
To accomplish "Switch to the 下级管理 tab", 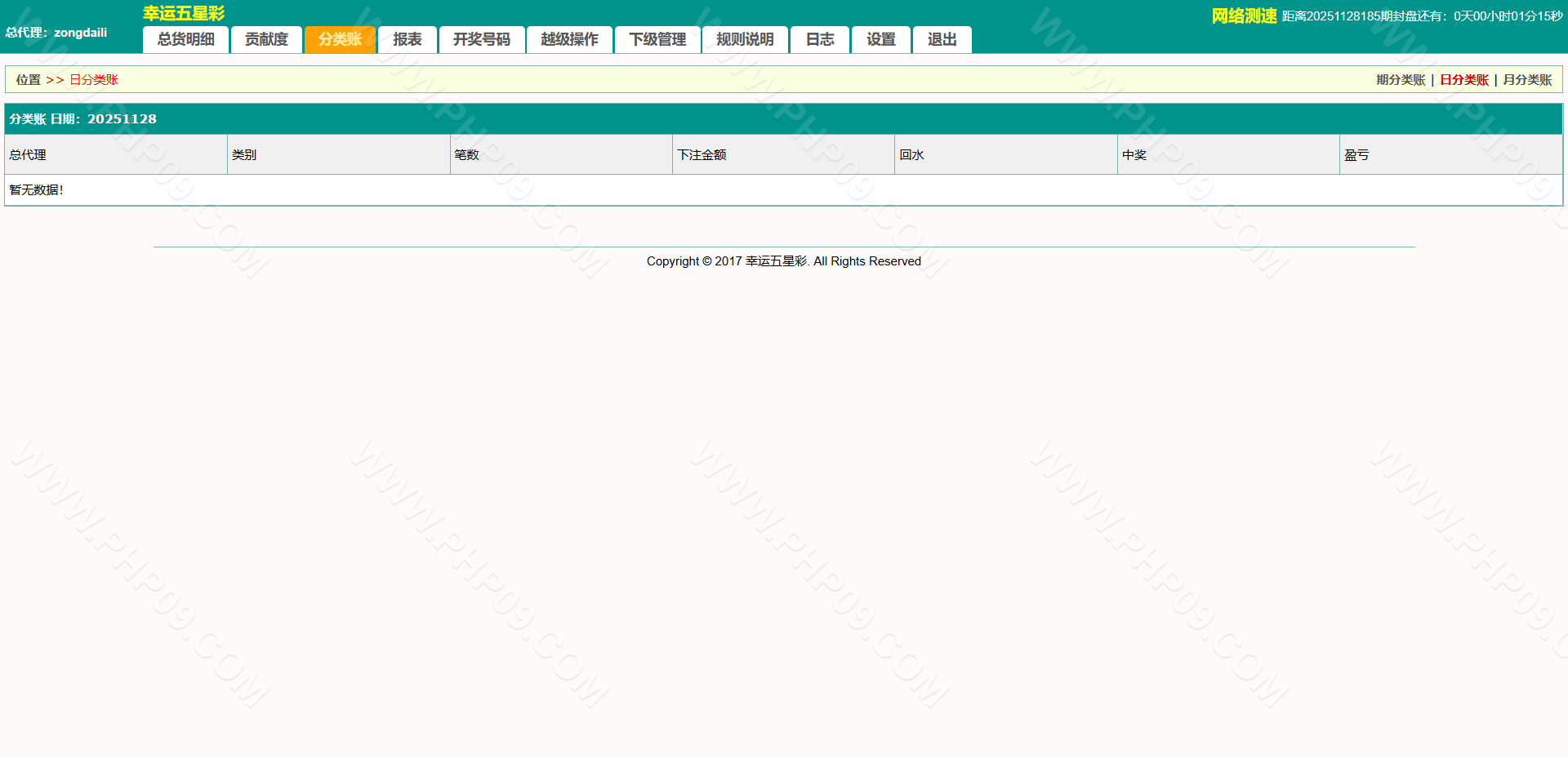I will pos(657,39).
